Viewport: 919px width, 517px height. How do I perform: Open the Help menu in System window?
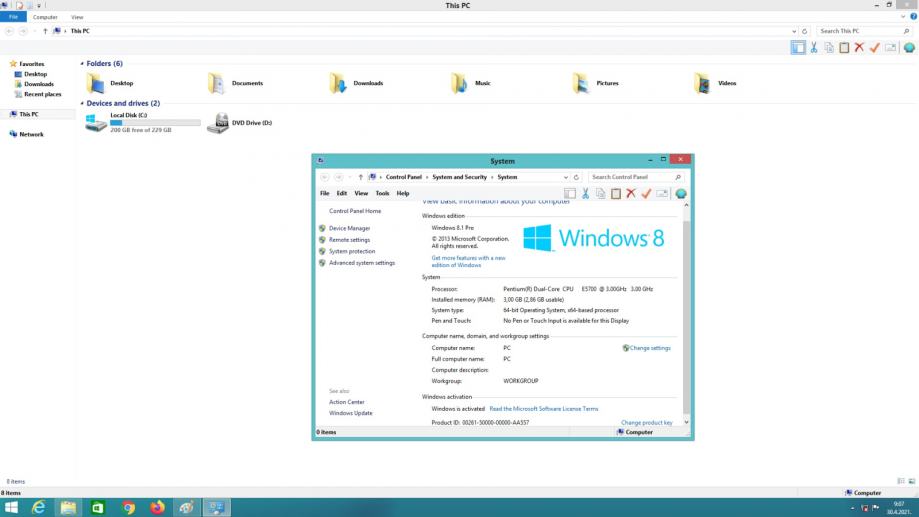(x=403, y=193)
